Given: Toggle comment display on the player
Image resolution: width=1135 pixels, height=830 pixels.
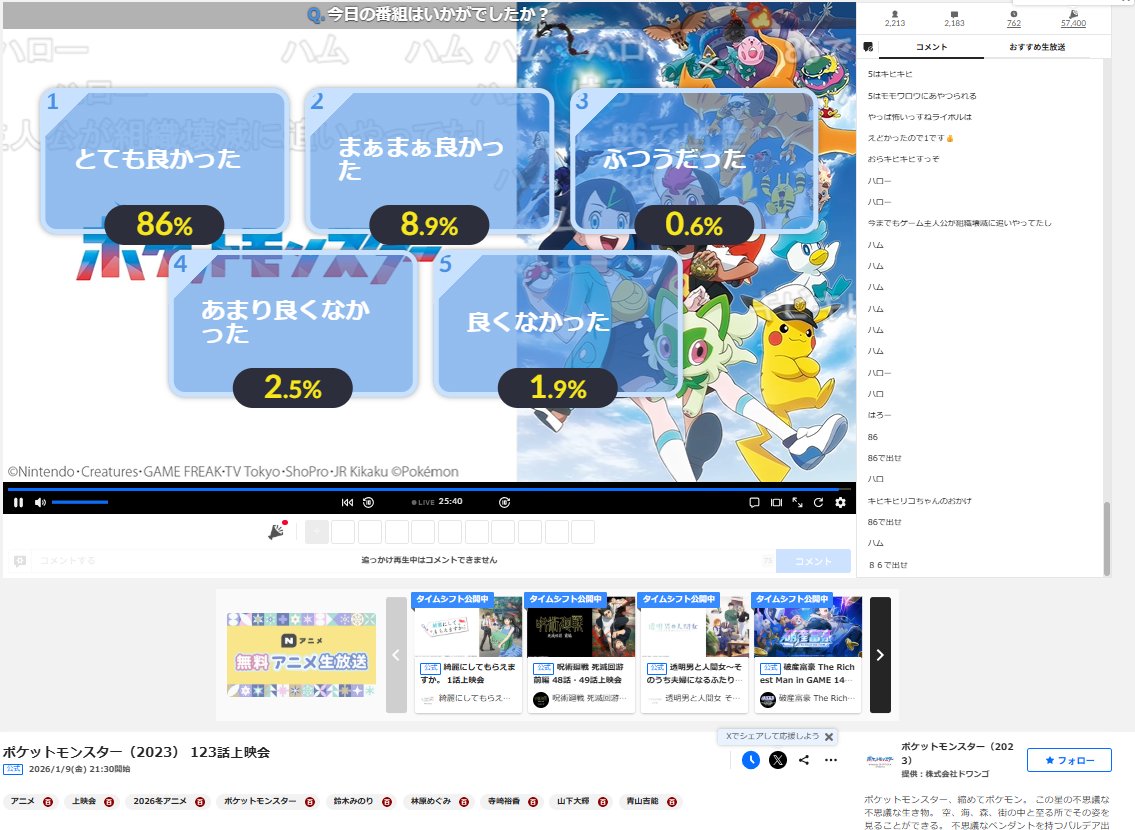Looking at the screenshot, I should 754,502.
